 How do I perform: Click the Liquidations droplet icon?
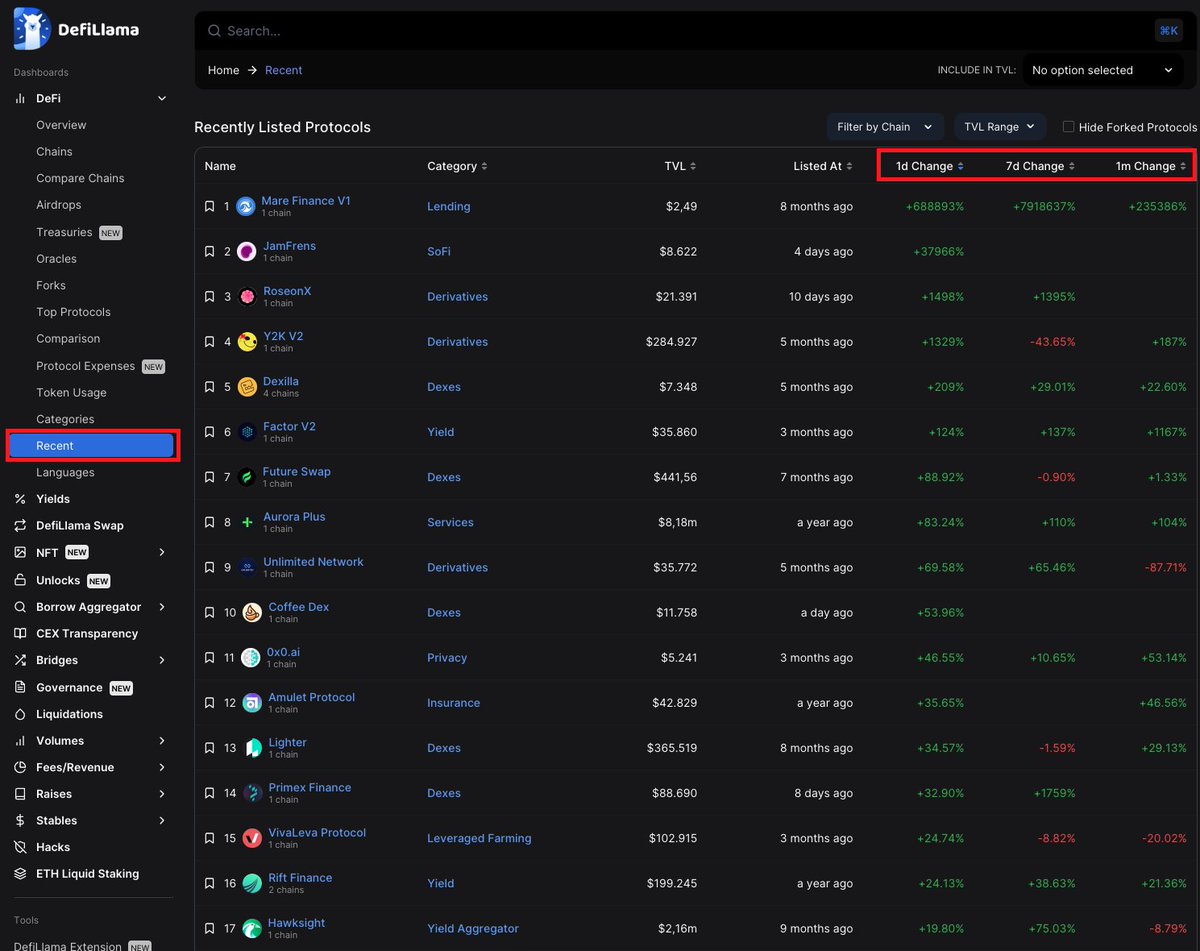point(20,714)
